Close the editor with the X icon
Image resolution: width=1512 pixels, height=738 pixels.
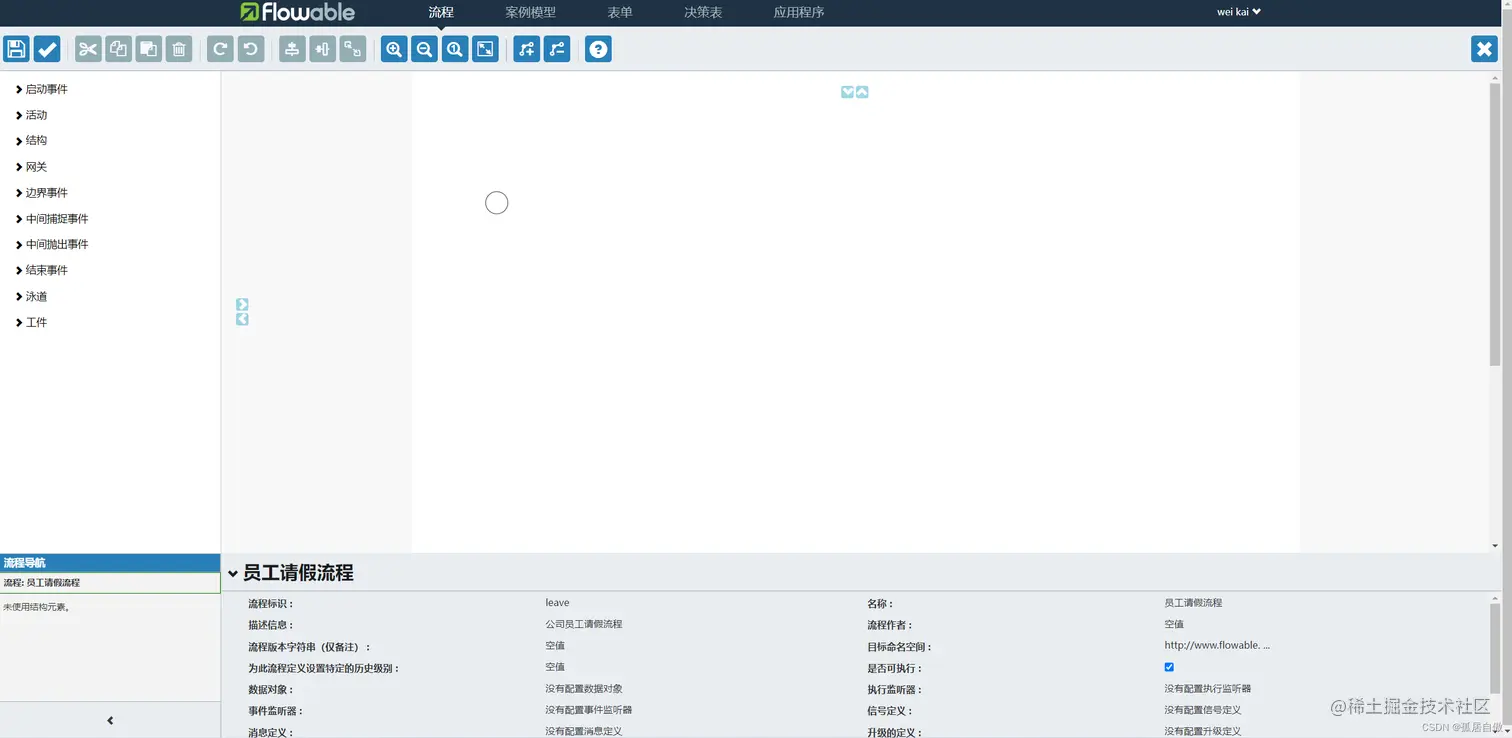tap(1485, 49)
